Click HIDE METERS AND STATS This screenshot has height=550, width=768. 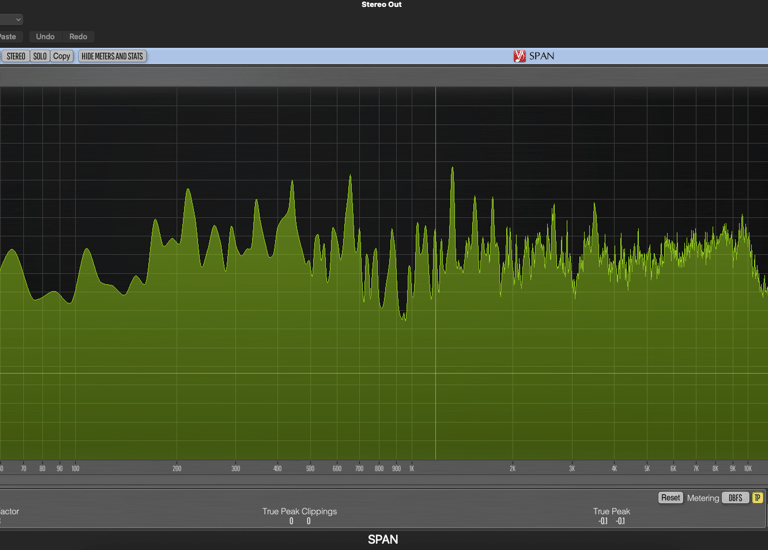click(x=112, y=56)
